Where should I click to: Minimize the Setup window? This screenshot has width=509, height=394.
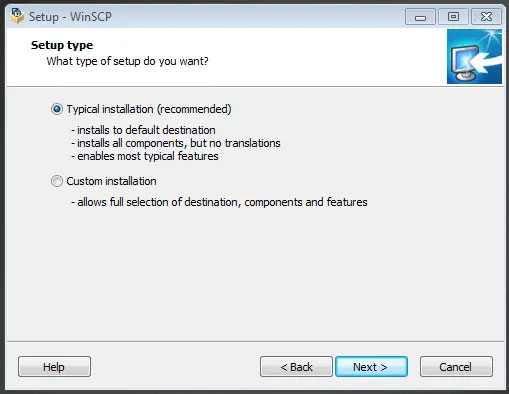click(x=420, y=17)
